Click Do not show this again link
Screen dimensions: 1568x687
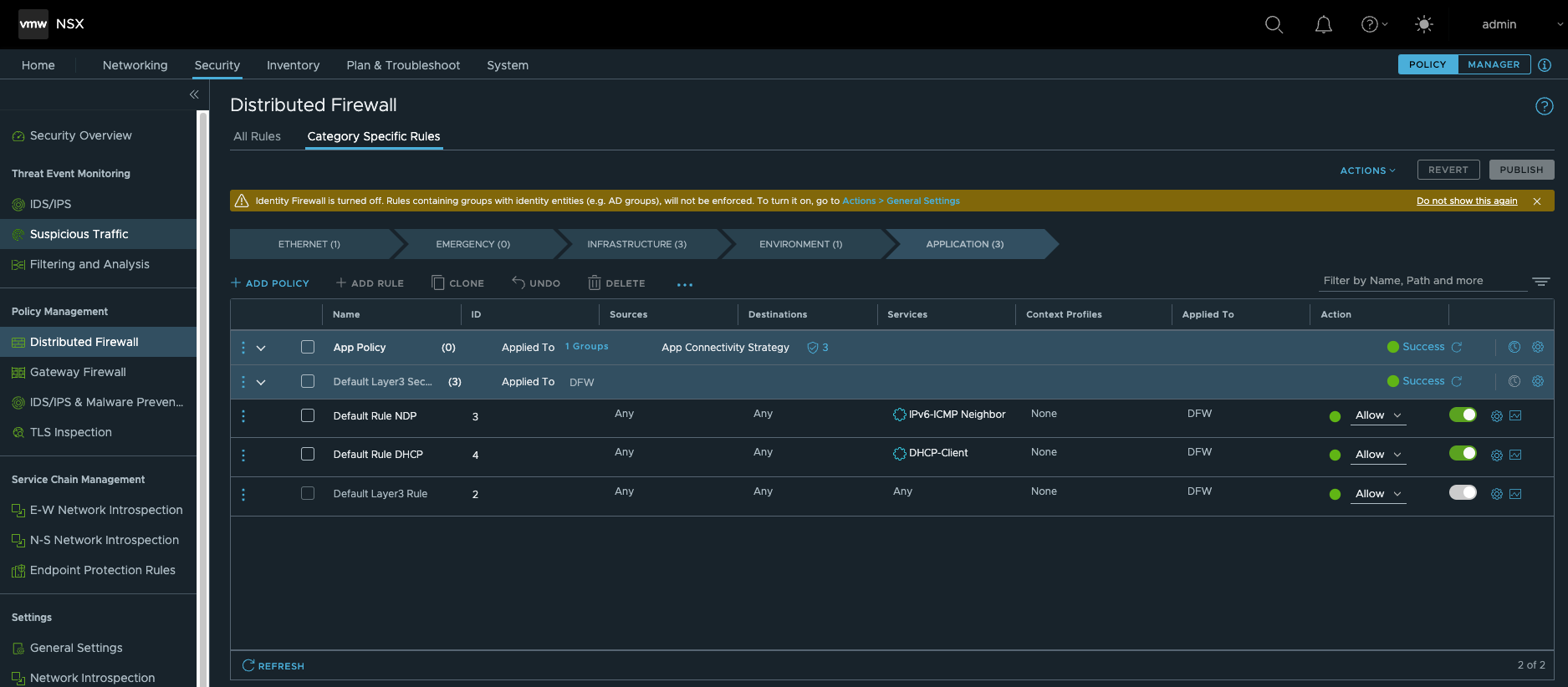point(1467,201)
